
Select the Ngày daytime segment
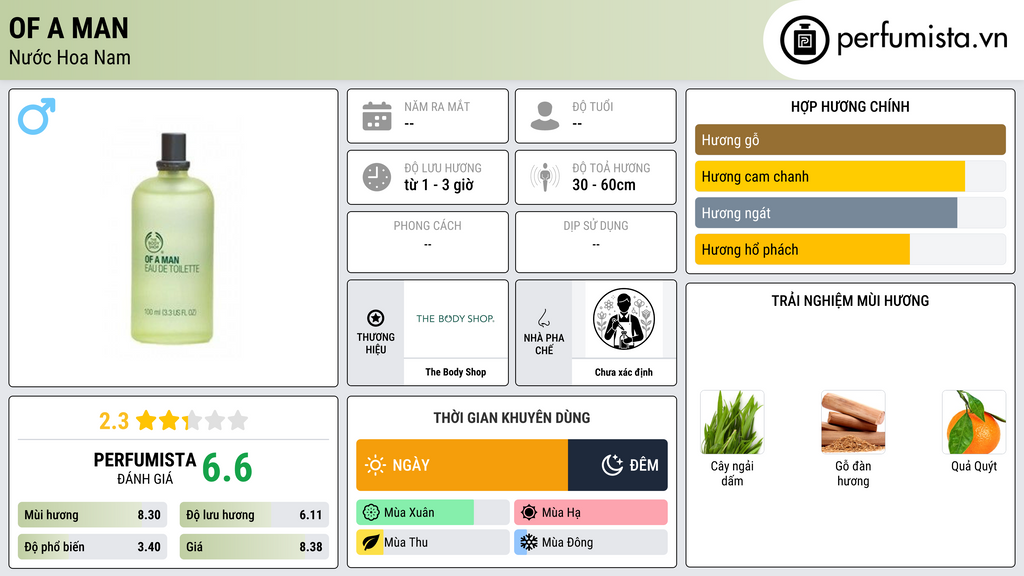click(x=462, y=465)
